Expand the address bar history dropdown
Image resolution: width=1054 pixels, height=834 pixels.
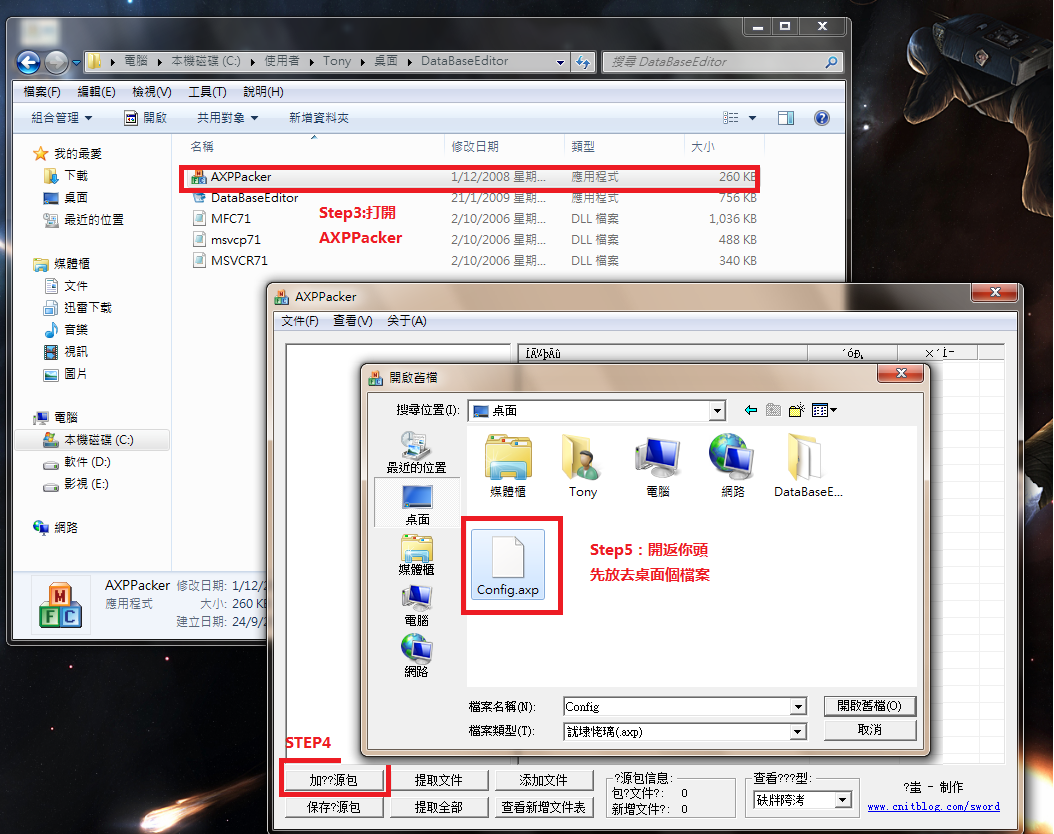[560, 62]
